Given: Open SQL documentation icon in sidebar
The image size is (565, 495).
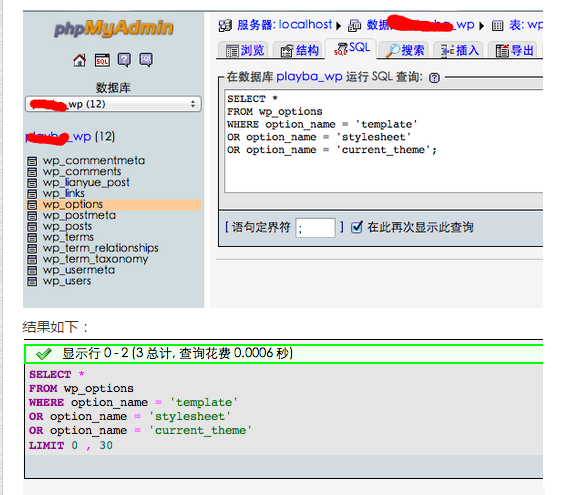Looking at the screenshot, I should coord(146,60).
